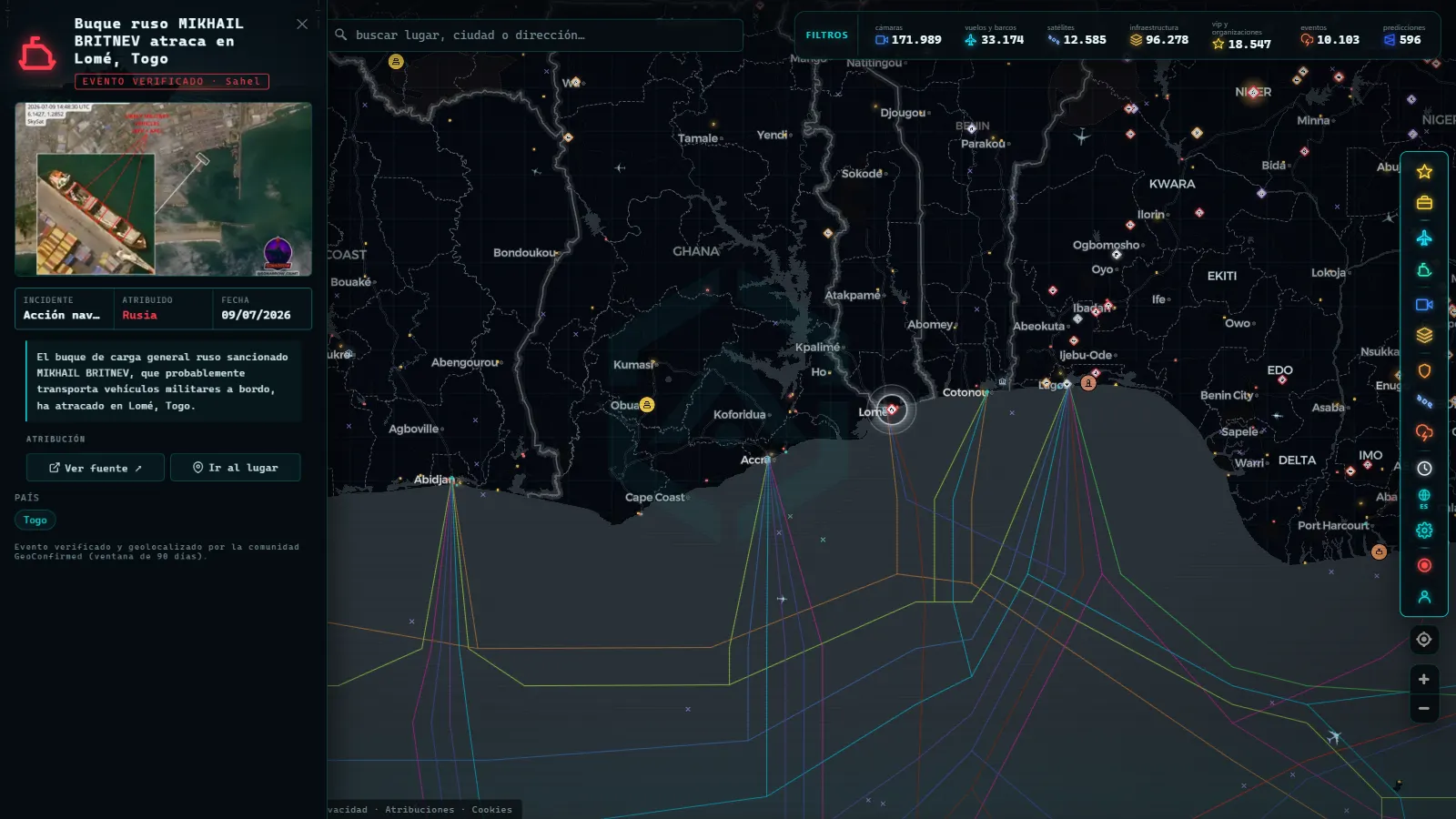Toggle the cámaras 171.989 filter
The image size is (1456, 819).
coord(908,35)
